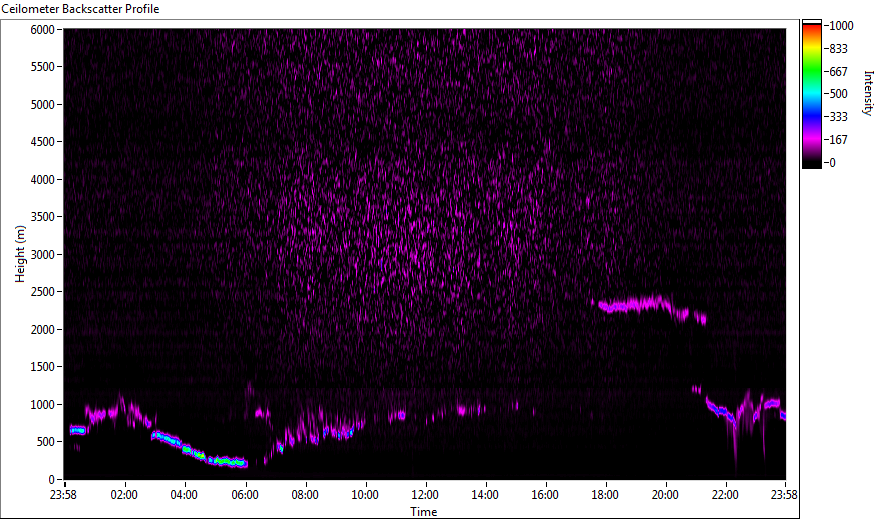Image resolution: width=878 pixels, height=519 pixels.
Task: Click the 08:00 time axis label
Action: pyautogui.click(x=305, y=495)
